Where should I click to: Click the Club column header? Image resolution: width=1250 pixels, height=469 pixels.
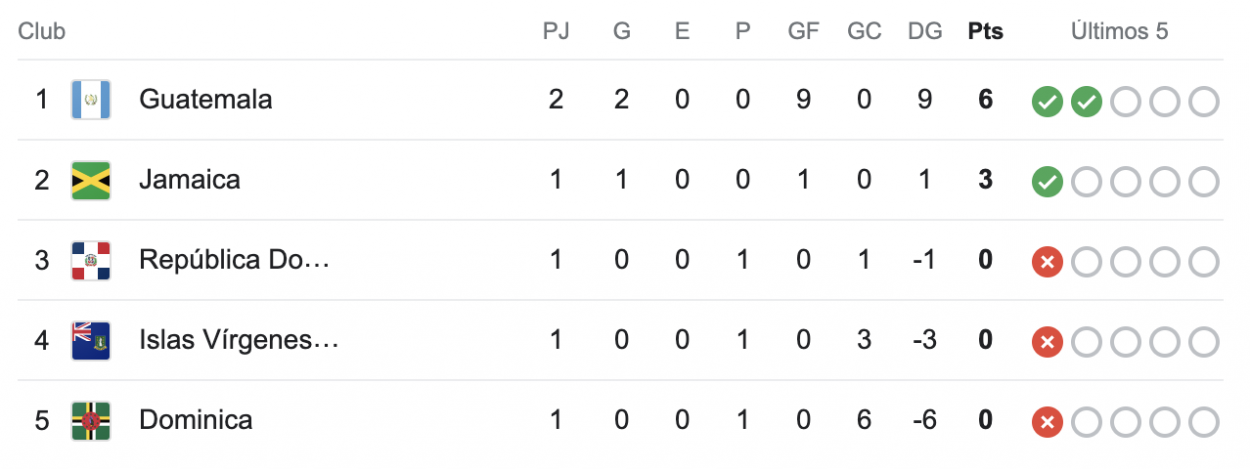pyautogui.click(x=41, y=31)
